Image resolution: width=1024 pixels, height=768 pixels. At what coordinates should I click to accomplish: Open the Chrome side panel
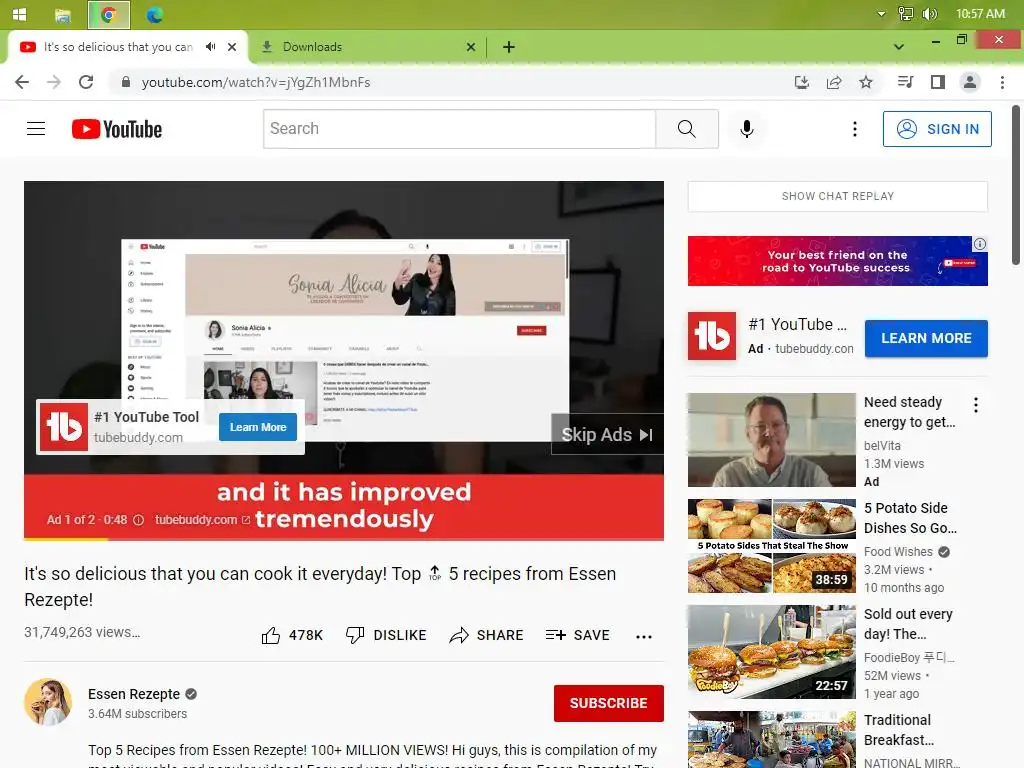click(x=938, y=82)
